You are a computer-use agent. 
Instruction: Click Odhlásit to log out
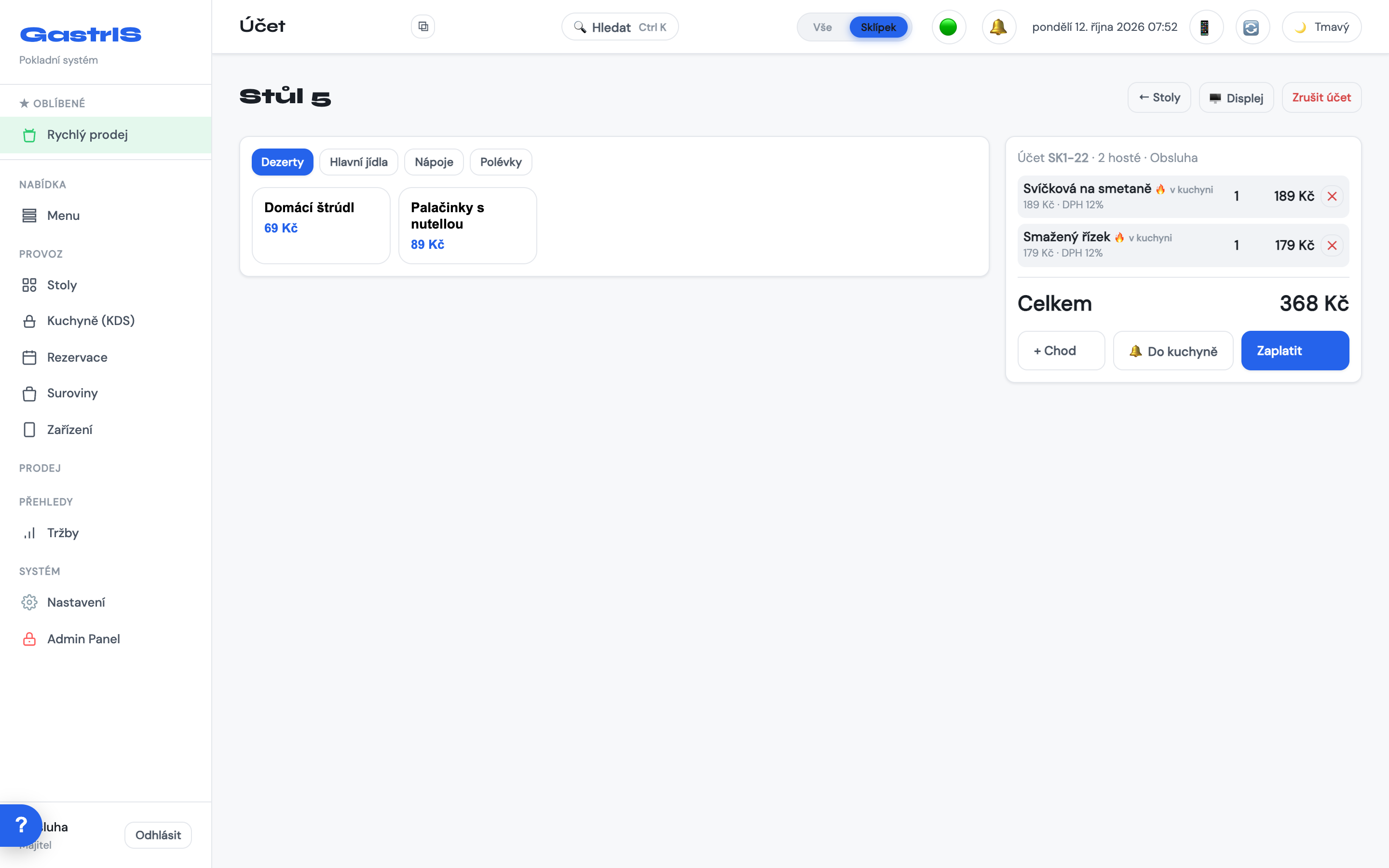(x=158, y=835)
